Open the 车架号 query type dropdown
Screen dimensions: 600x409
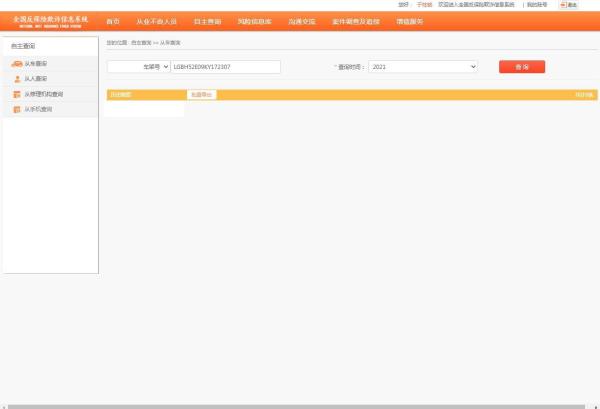[138, 67]
